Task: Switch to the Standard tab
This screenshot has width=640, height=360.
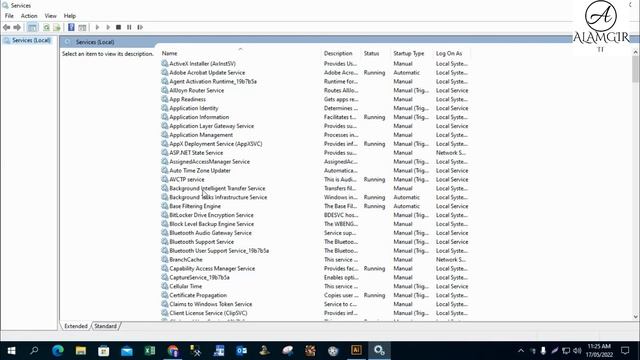Action: pyautogui.click(x=105, y=326)
